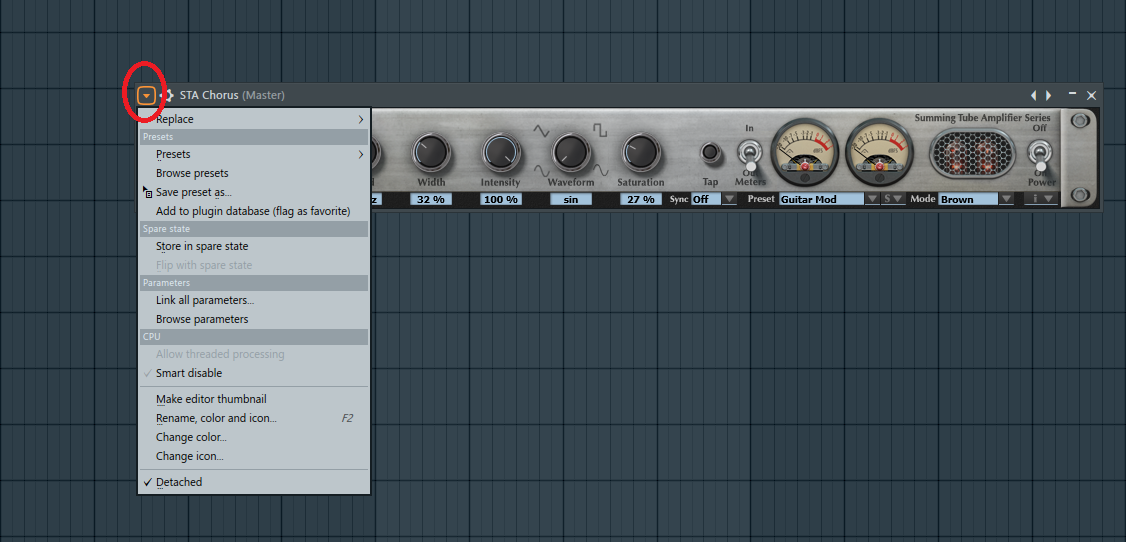1126x542 pixels.
Task: Select Change icon... entry
Action: tap(254, 456)
